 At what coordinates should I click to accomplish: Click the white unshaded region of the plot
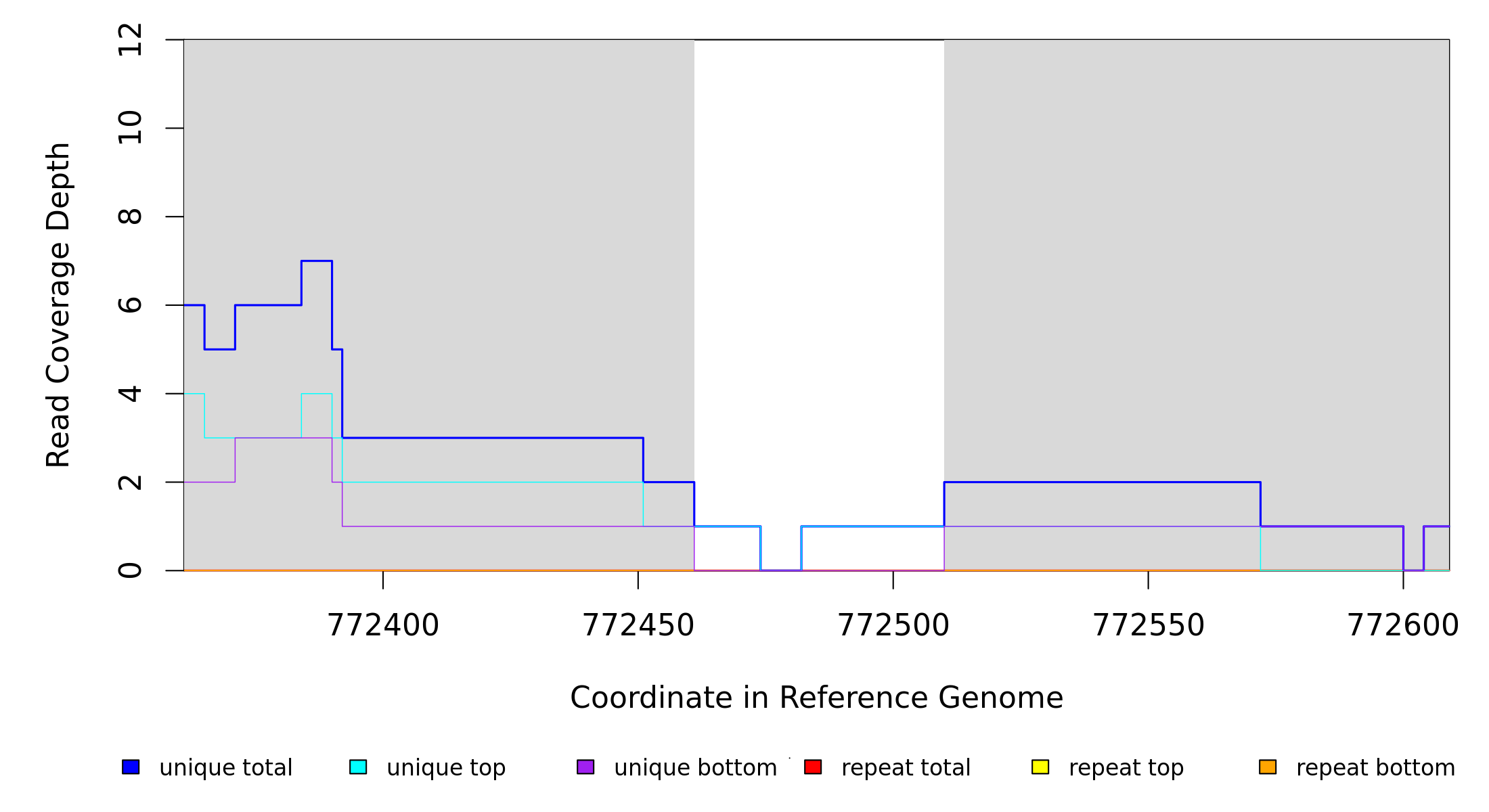(819, 271)
